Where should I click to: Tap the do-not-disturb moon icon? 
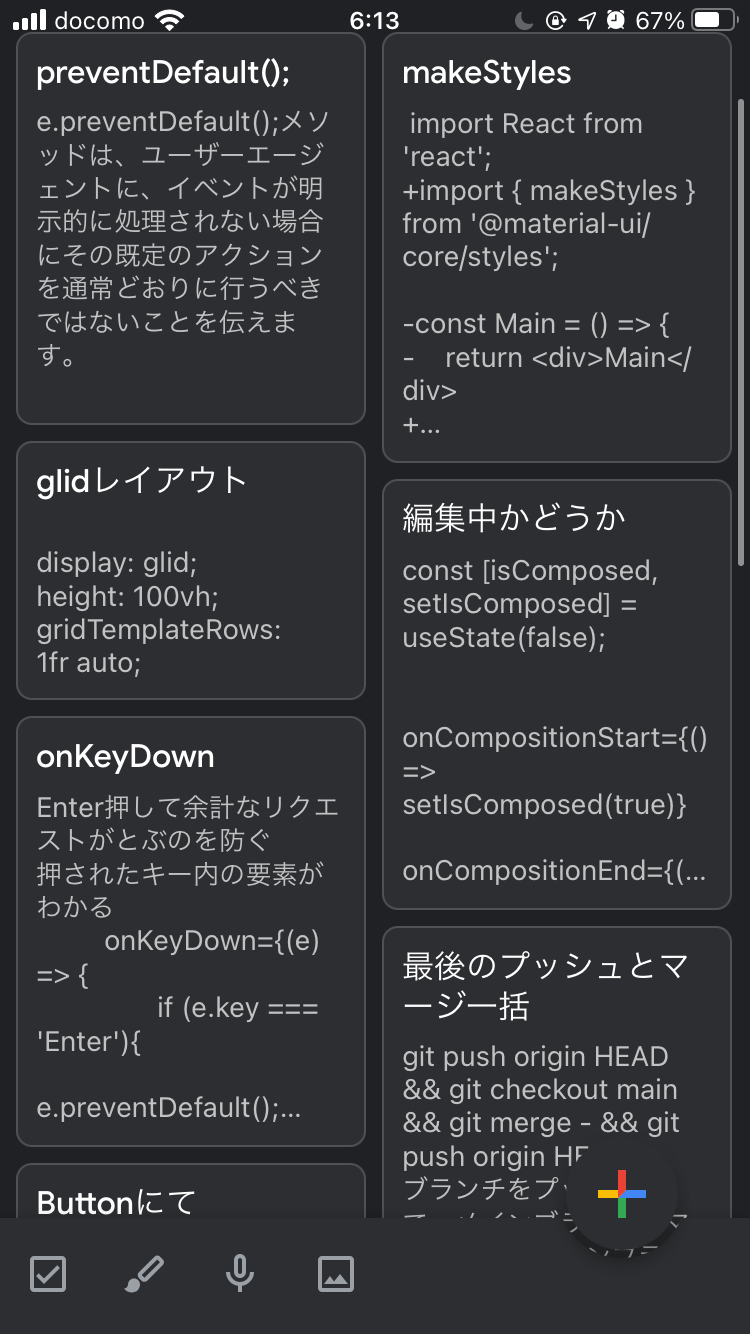[x=526, y=20]
